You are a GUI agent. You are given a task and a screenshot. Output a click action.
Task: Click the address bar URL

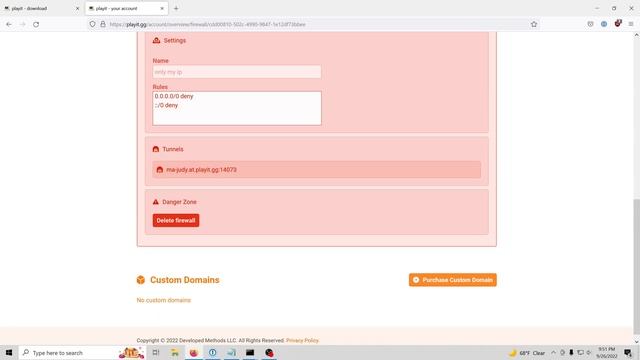pyautogui.click(x=207, y=24)
